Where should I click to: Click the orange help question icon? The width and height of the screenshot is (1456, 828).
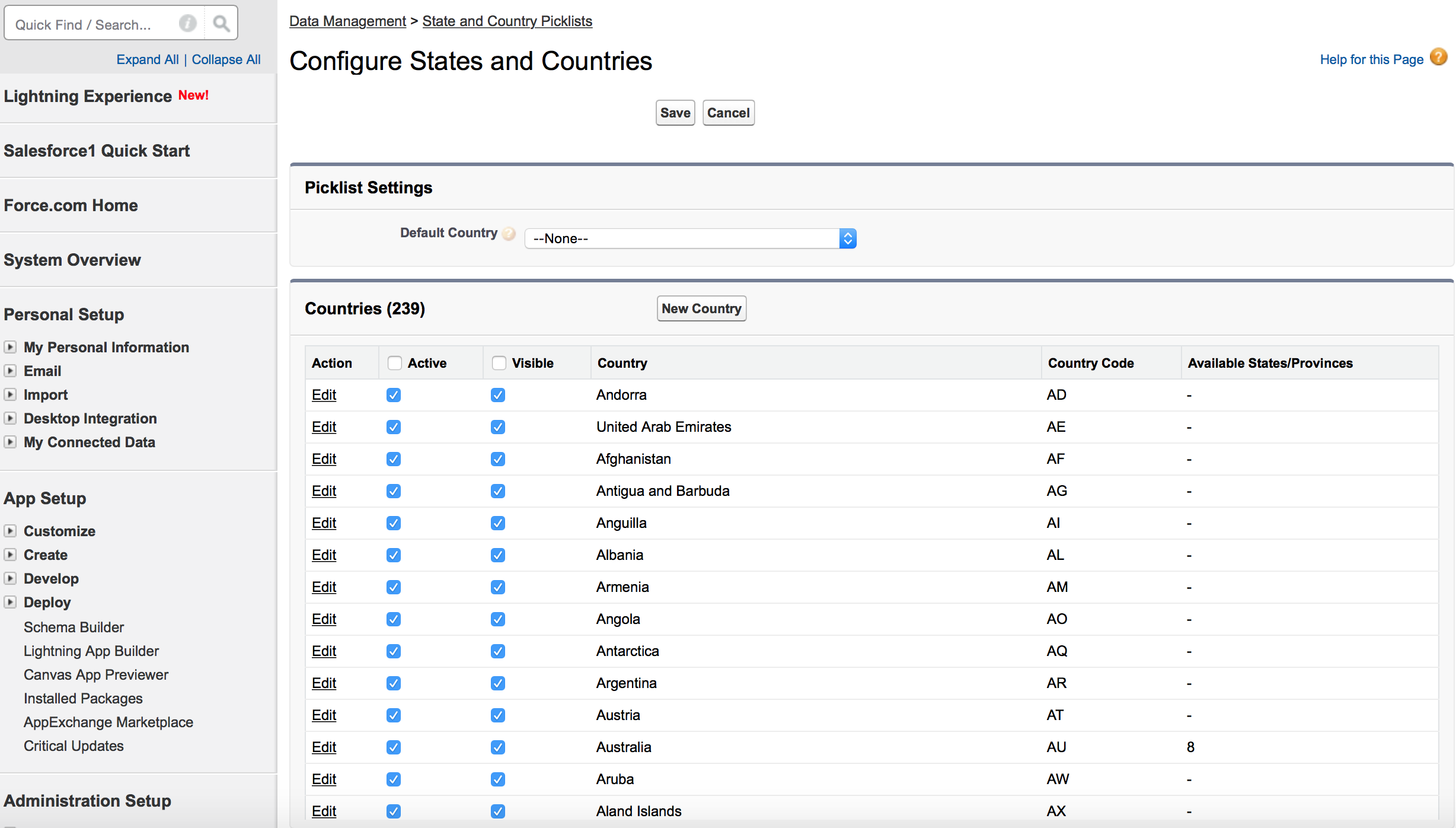click(x=1438, y=58)
